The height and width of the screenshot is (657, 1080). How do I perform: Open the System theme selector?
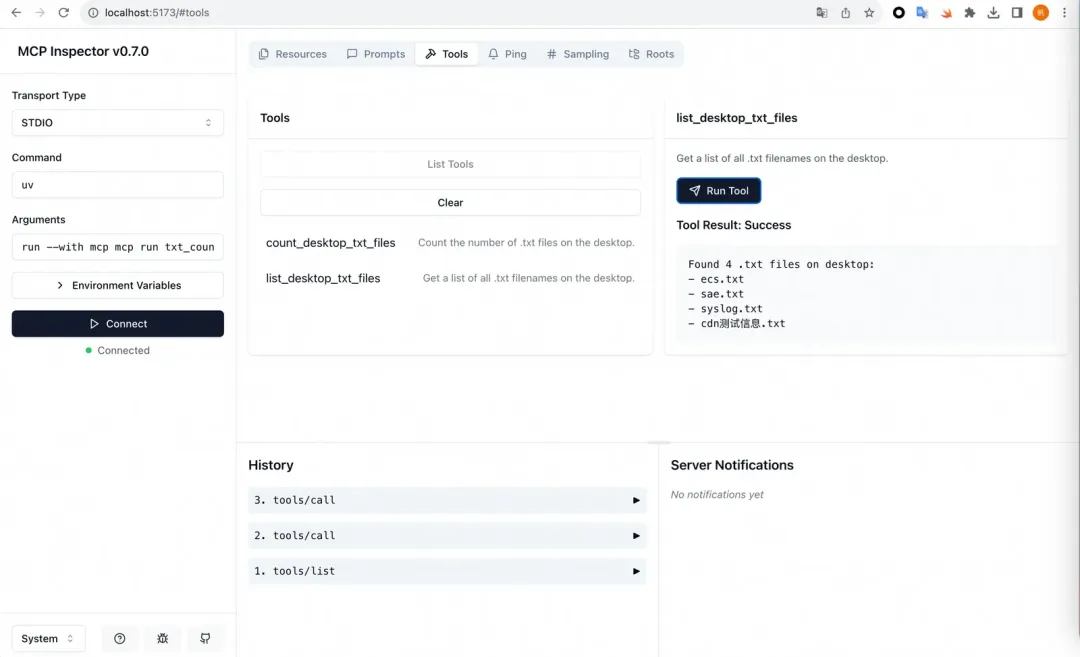(x=48, y=639)
